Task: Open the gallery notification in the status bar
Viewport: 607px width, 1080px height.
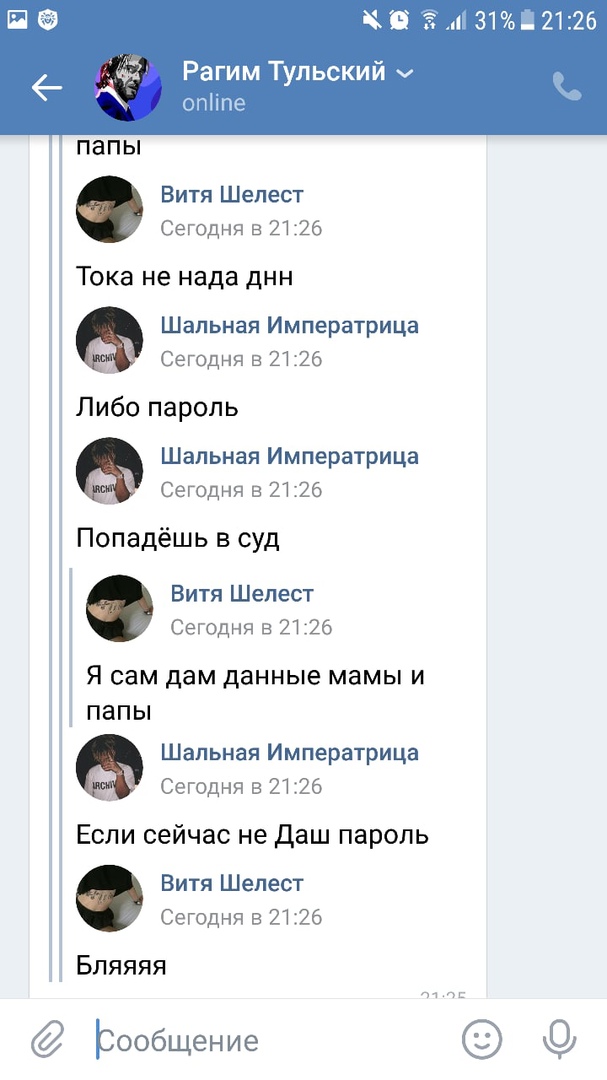Action: click(x=17, y=18)
